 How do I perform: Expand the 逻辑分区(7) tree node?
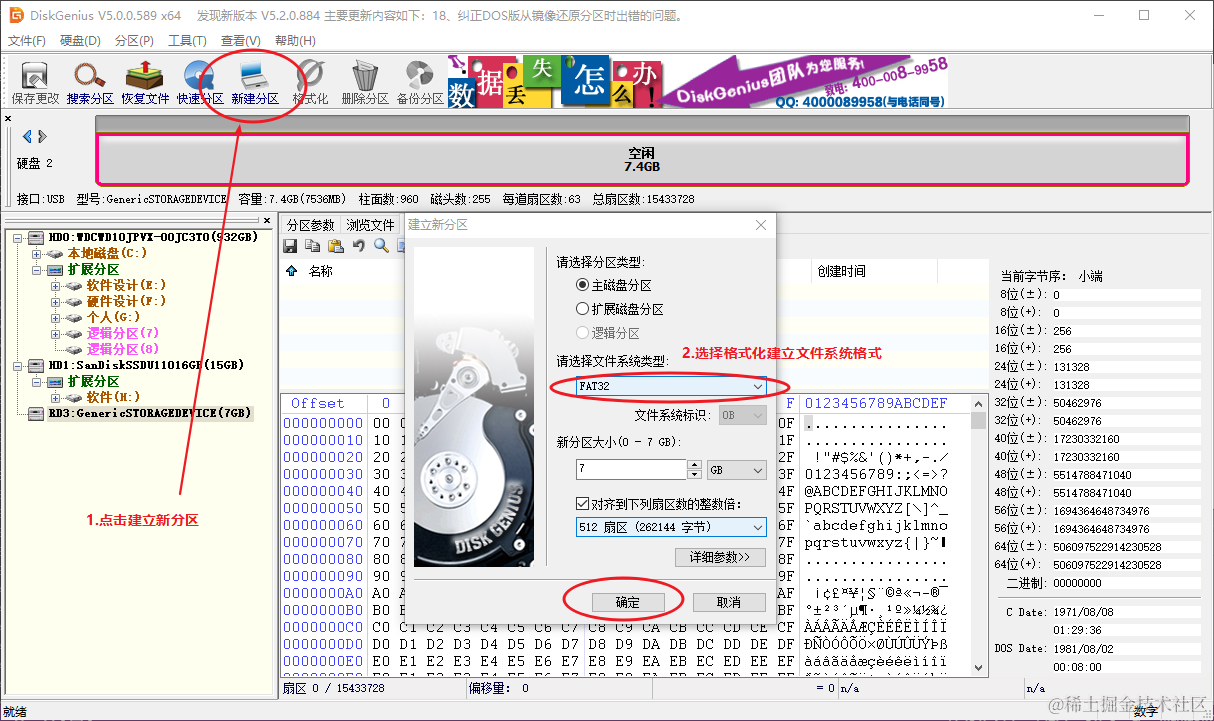pos(56,334)
